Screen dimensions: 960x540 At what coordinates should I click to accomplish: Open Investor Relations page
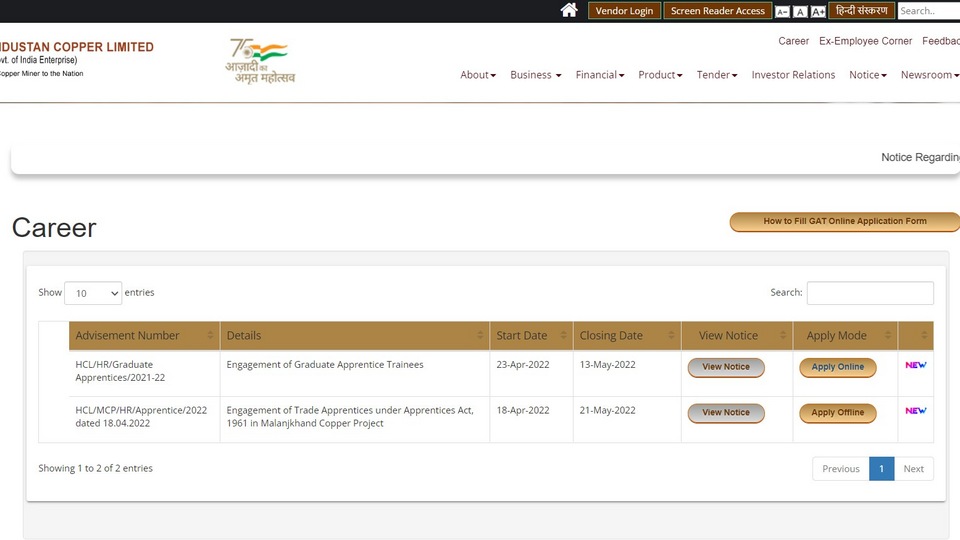[793, 75]
